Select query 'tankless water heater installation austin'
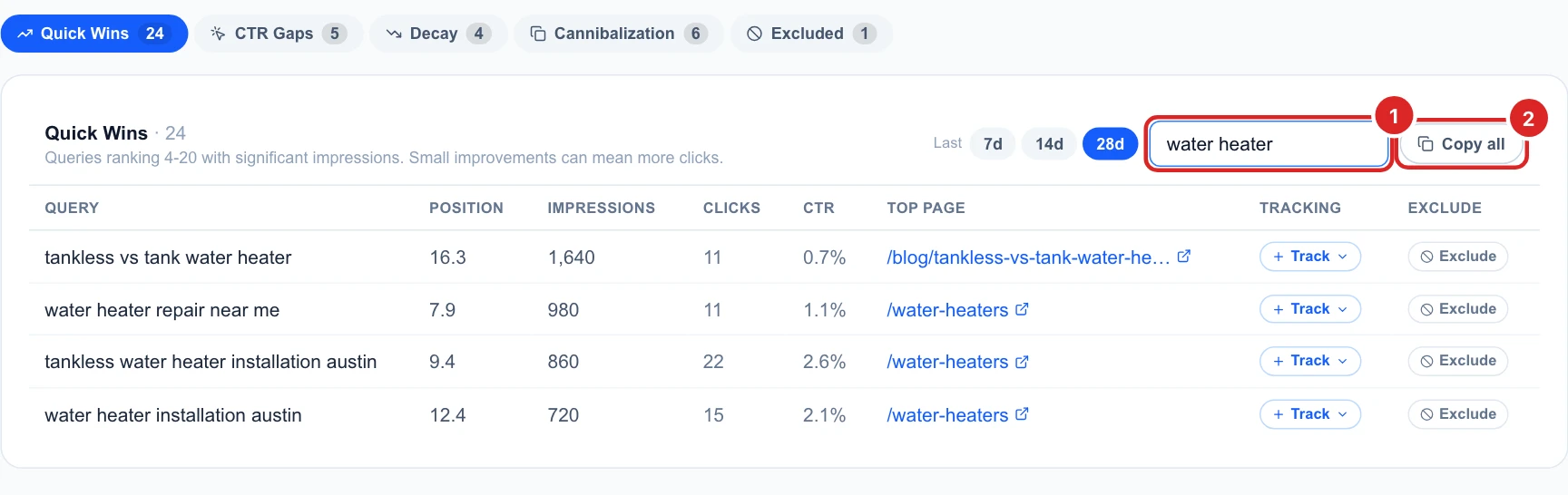This screenshot has height=495, width=1568. tap(211, 362)
